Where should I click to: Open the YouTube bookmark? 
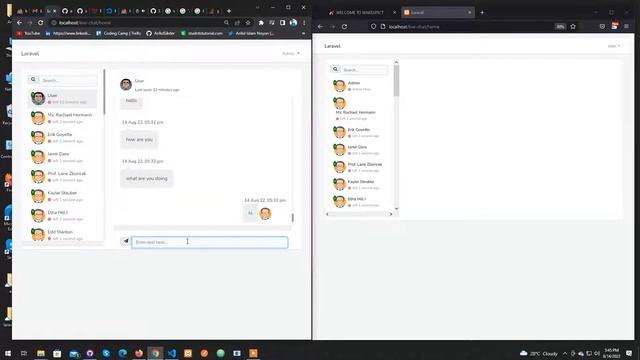point(29,33)
